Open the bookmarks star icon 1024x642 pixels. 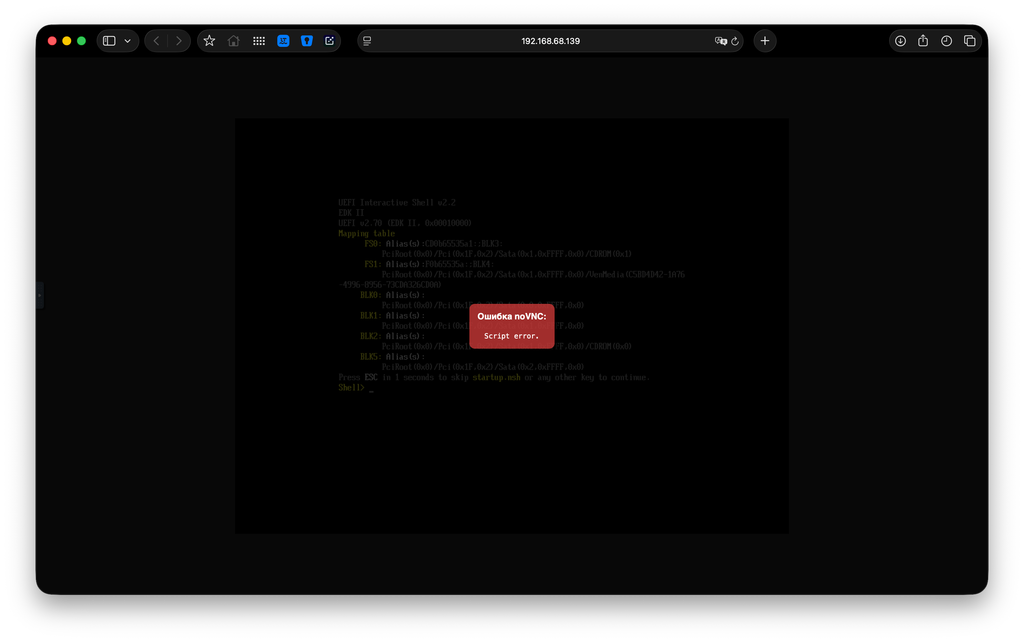(x=209, y=40)
